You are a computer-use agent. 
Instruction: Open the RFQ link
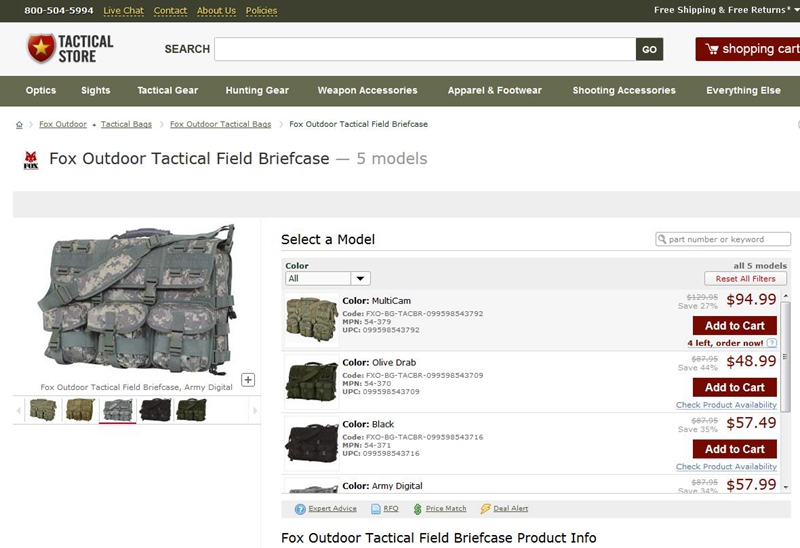pyautogui.click(x=391, y=508)
